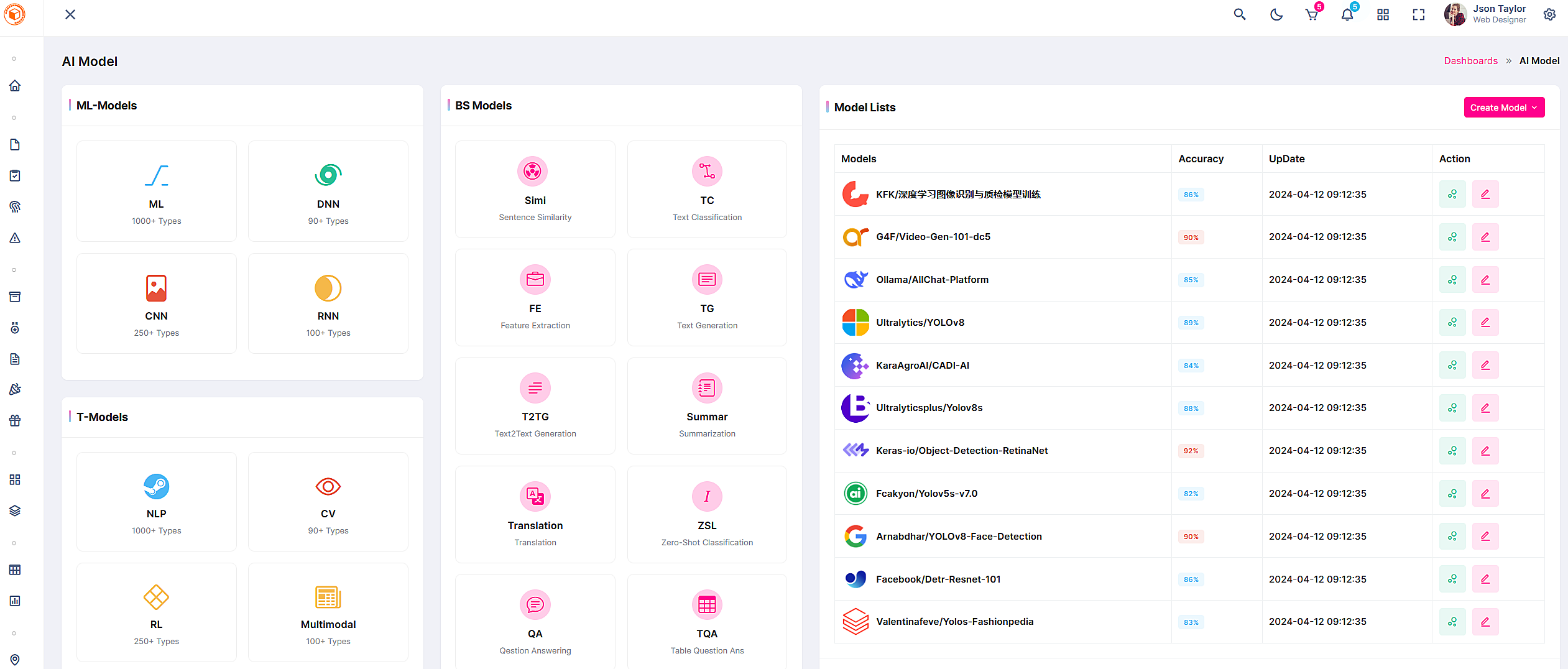The height and width of the screenshot is (669, 1568).
Task: Go to Dashboards breadcrumb link
Action: click(1470, 61)
